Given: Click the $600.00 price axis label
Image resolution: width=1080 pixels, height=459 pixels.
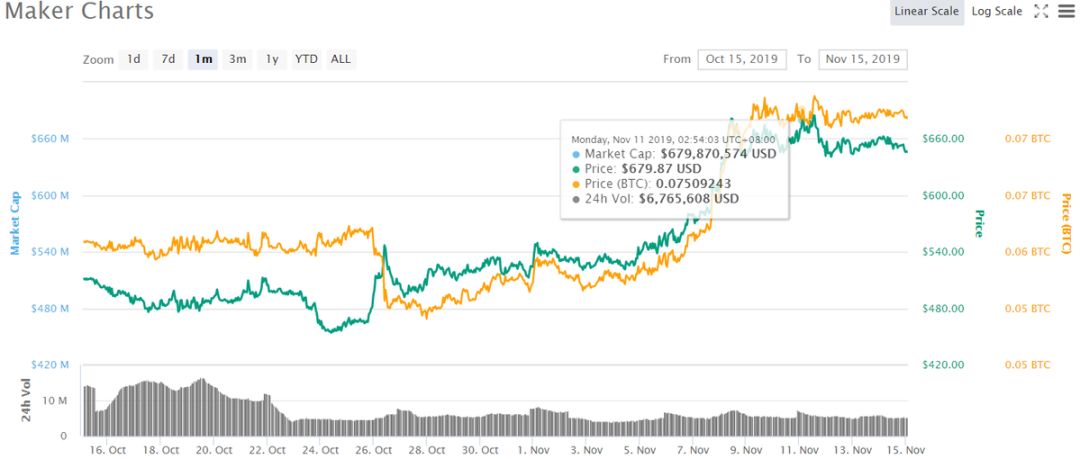Looking at the screenshot, I should (943, 196).
